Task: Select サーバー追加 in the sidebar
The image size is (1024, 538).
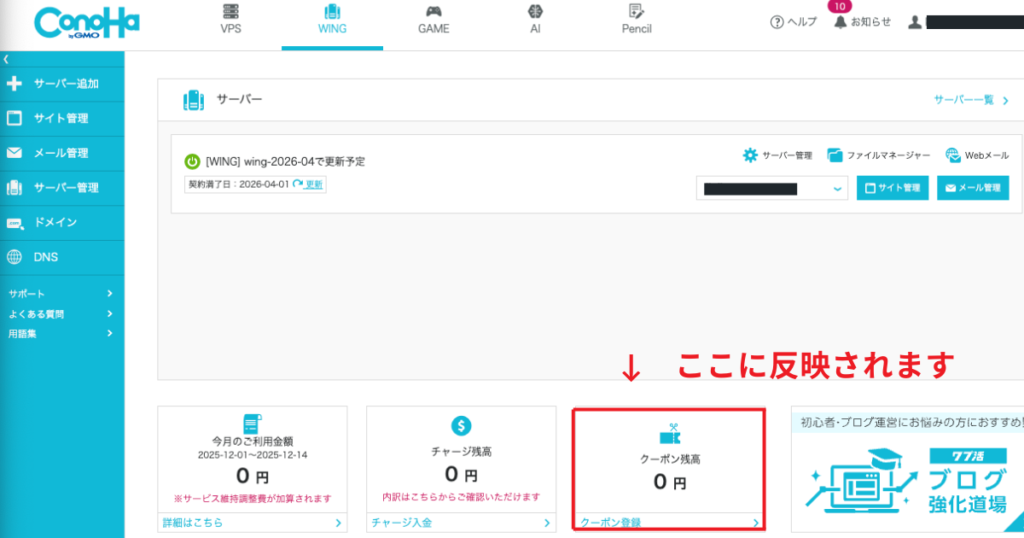Action: (x=62, y=84)
